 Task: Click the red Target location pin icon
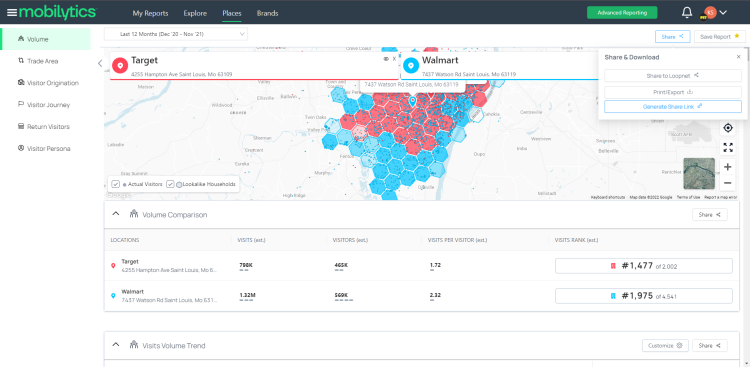point(120,65)
